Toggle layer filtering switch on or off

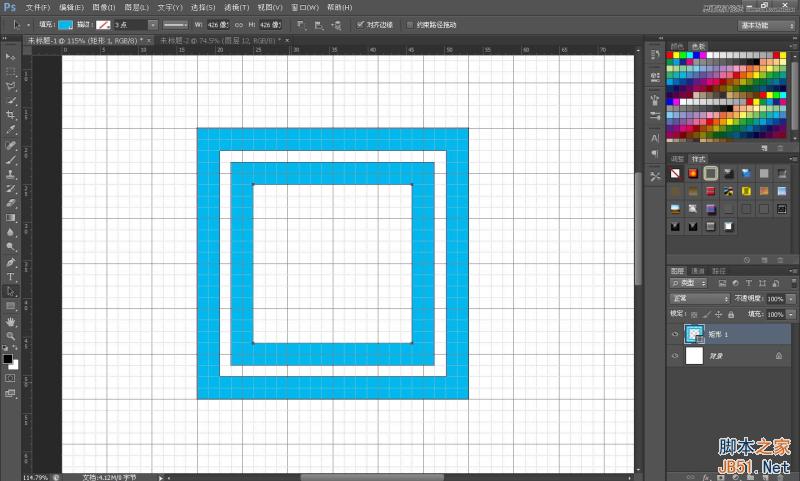pos(793,283)
